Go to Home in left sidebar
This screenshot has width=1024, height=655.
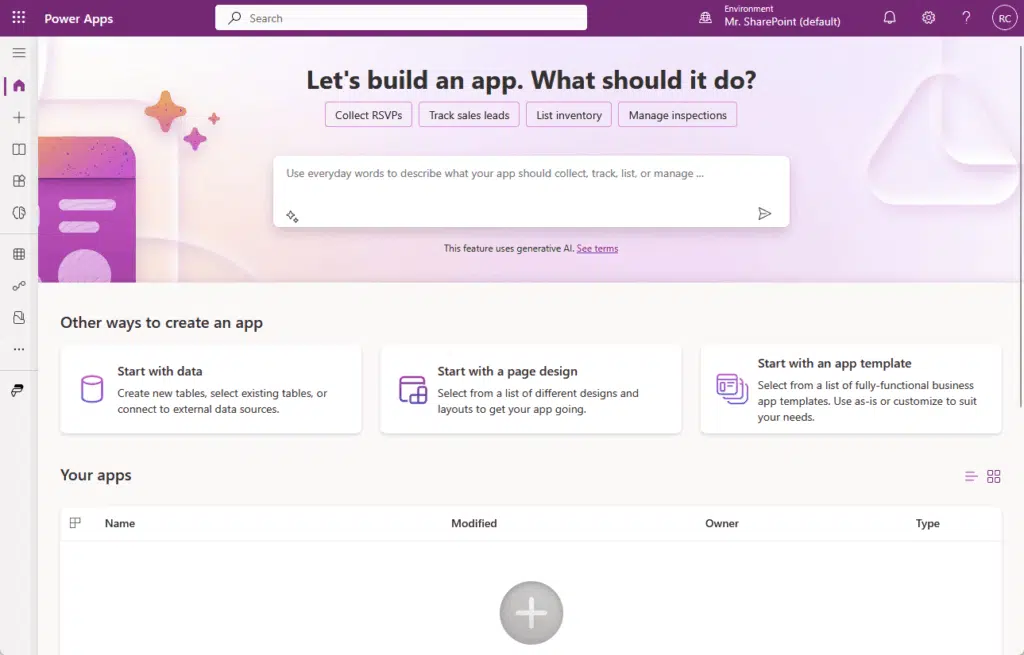tap(19, 86)
